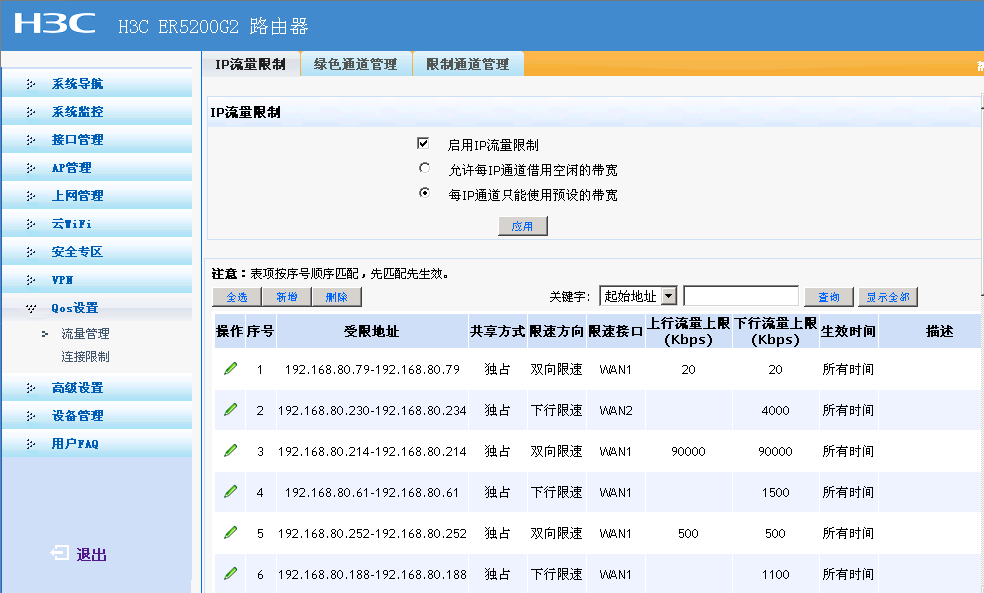Viewport: 984px width, 593px height.
Task: Expand AP管理 menu arrow
Action: (30, 168)
